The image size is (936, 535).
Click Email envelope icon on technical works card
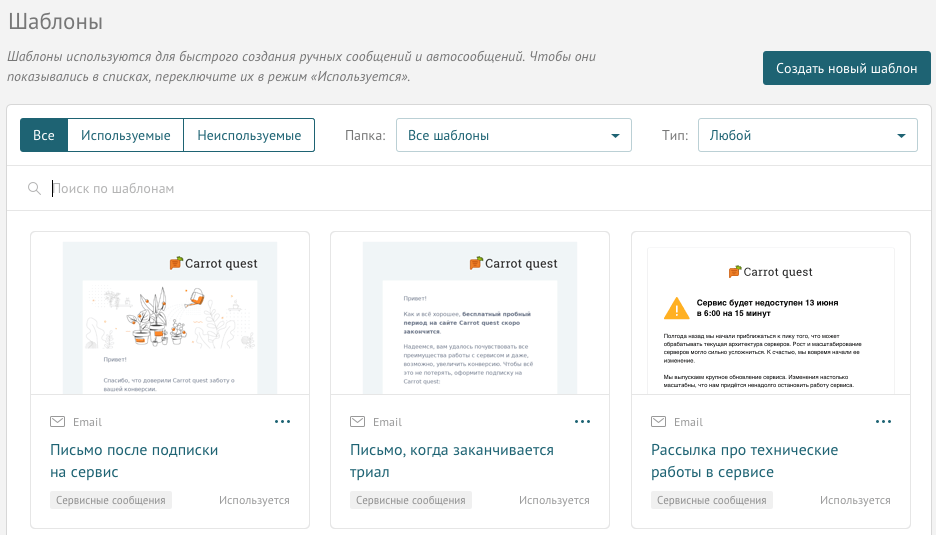[659, 422]
